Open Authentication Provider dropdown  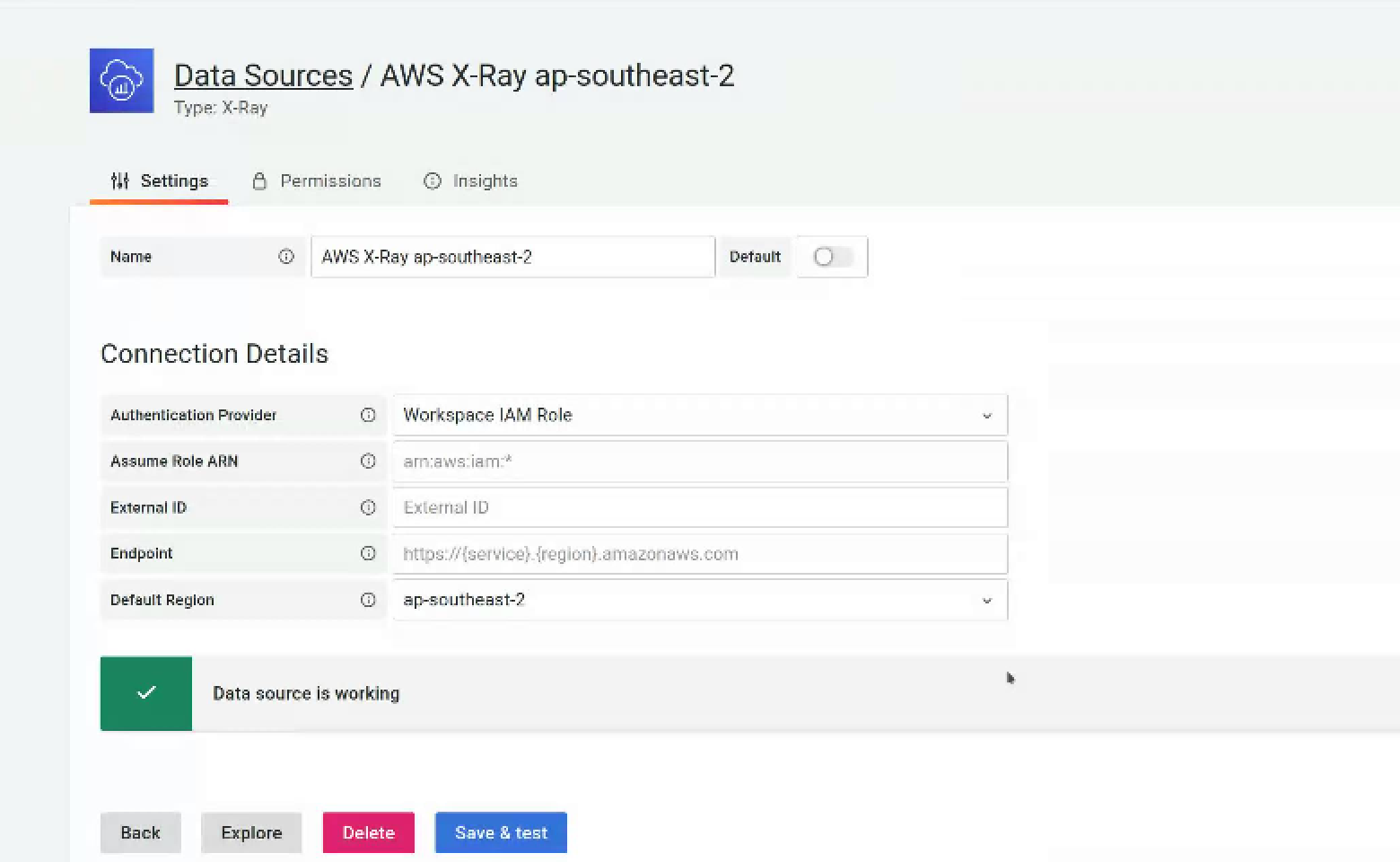point(699,415)
